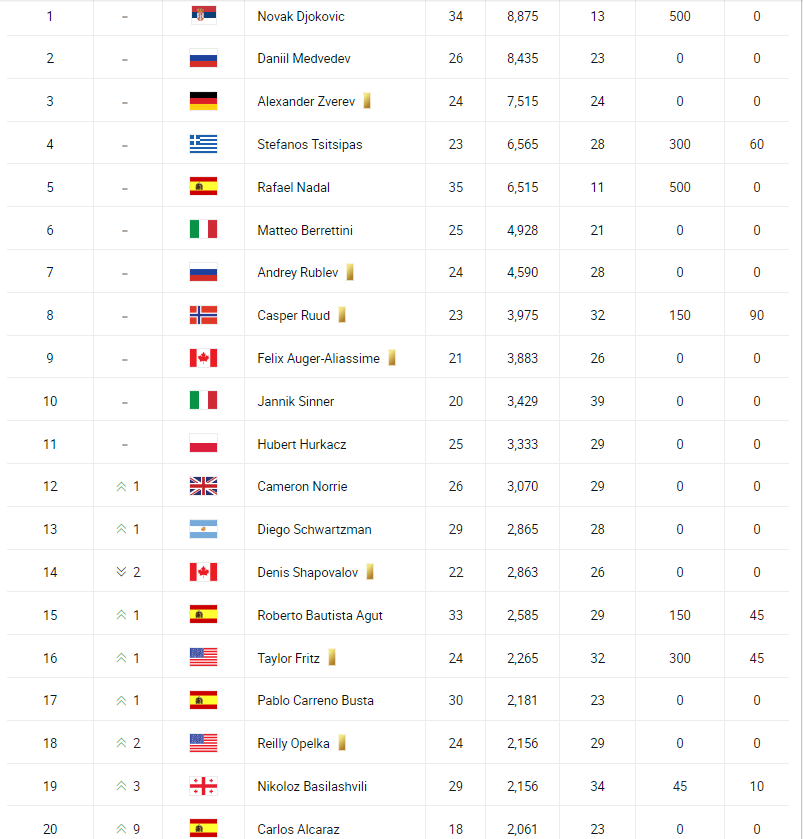The image size is (803, 839).
Task: Open Matteo Berrettini's player link
Action: [304, 230]
